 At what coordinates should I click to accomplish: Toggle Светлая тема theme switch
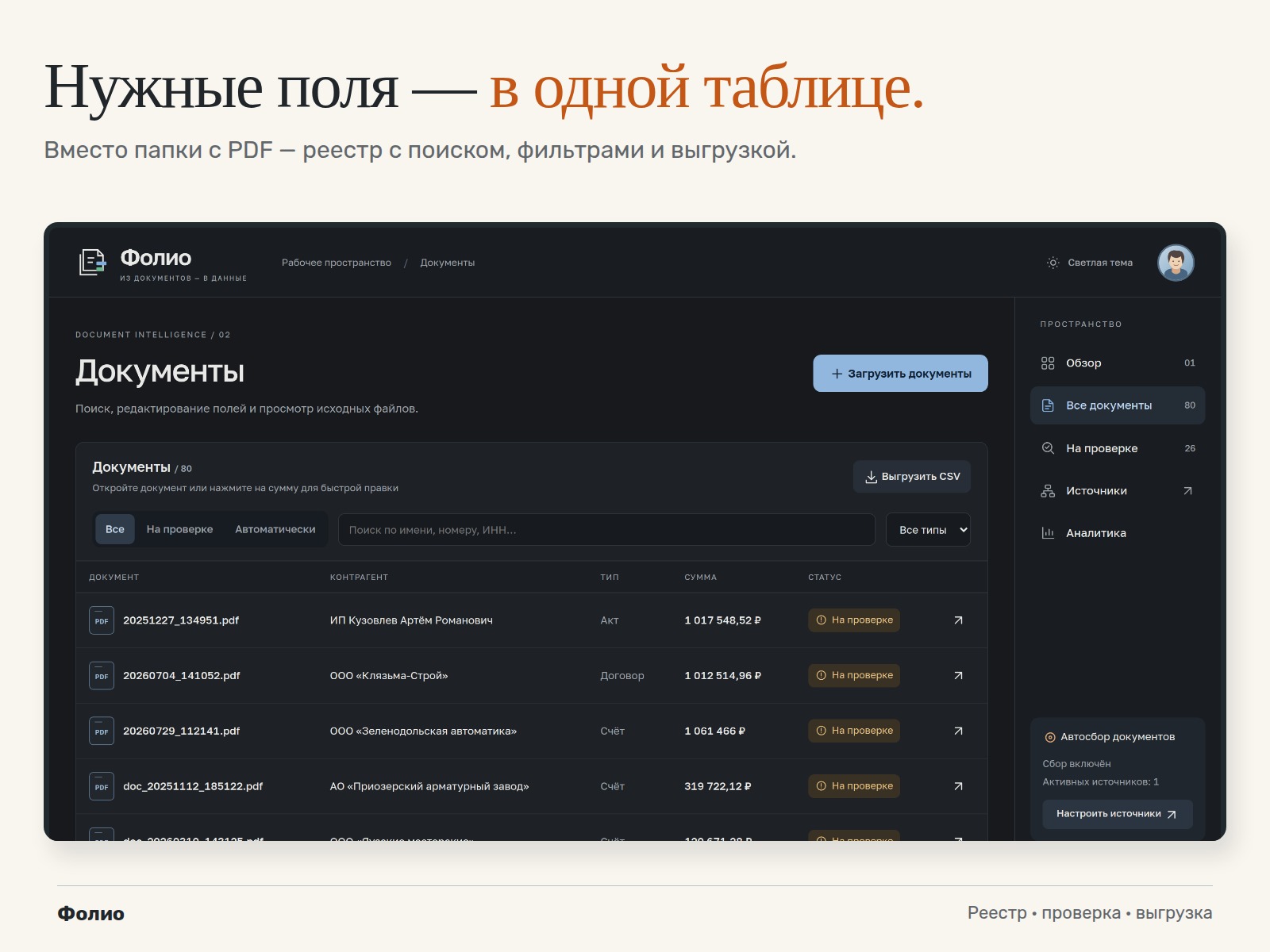click(x=1089, y=263)
